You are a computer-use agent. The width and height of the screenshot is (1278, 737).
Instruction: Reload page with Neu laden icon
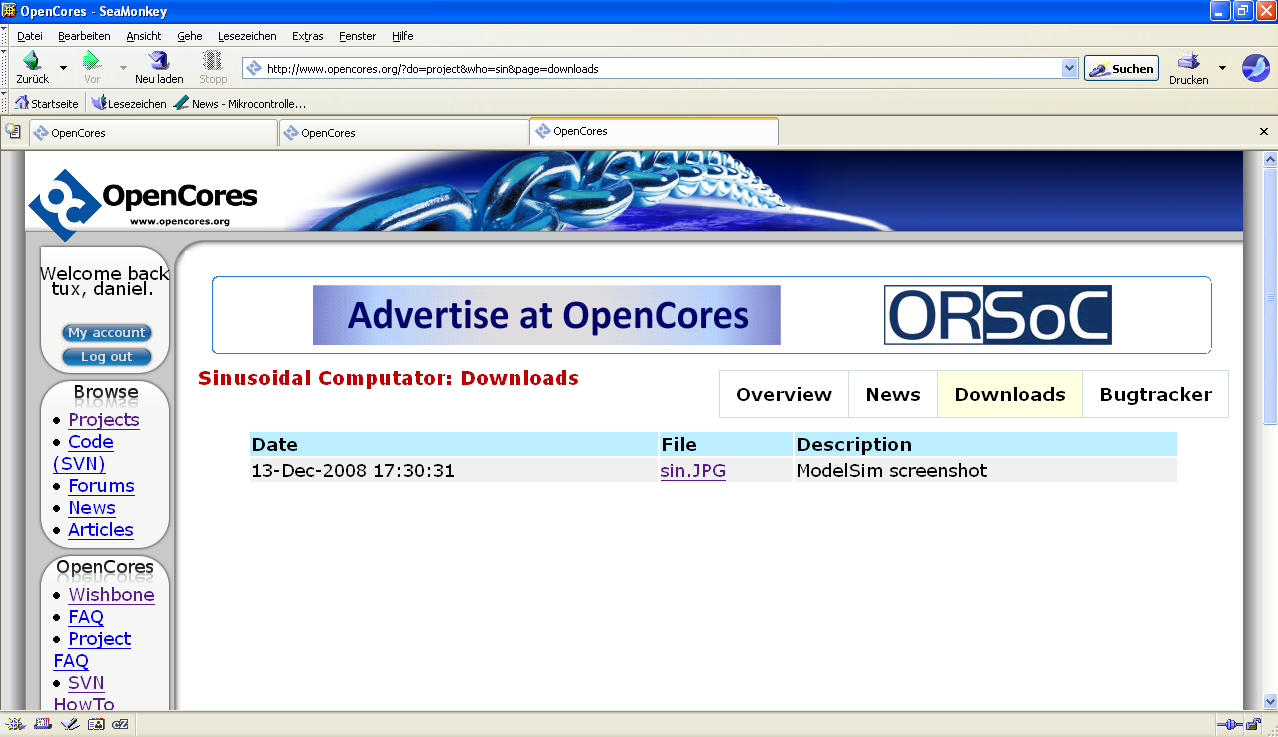159,61
